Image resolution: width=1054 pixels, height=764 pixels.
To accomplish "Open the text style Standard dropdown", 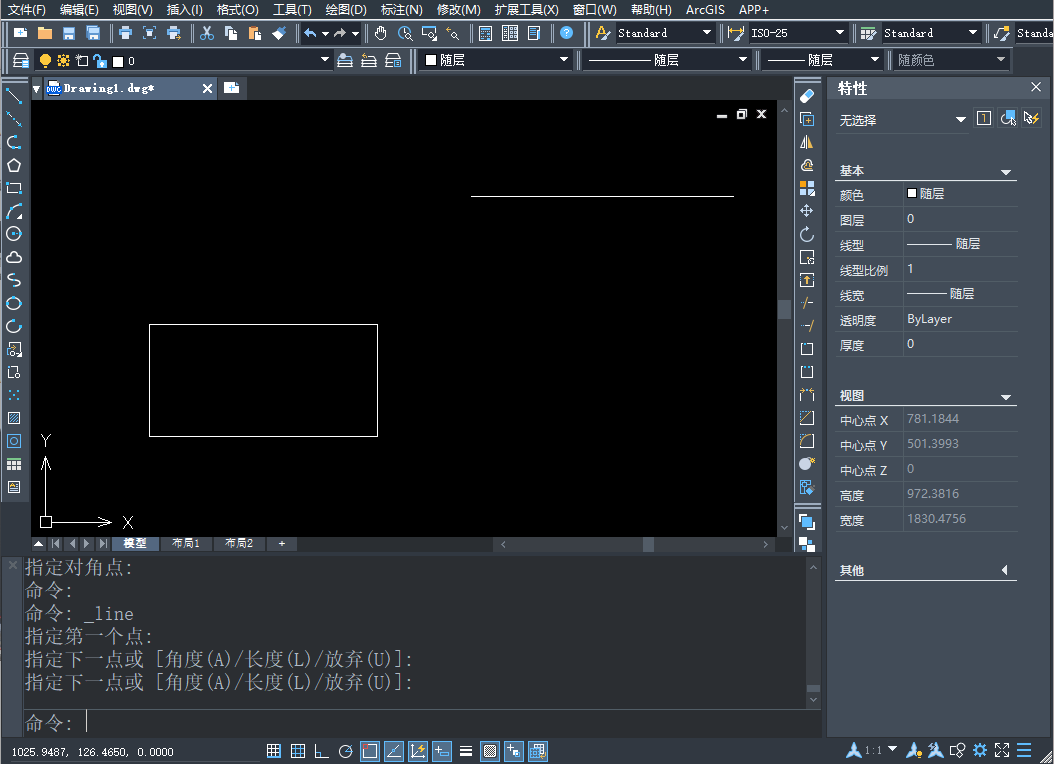I will (x=664, y=33).
